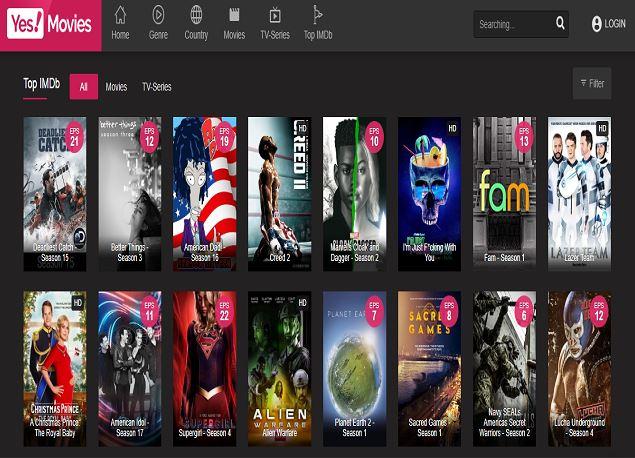The image size is (635, 458).
Task: Click the Top IMDb icon in navbar
Action: coord(318,15)
